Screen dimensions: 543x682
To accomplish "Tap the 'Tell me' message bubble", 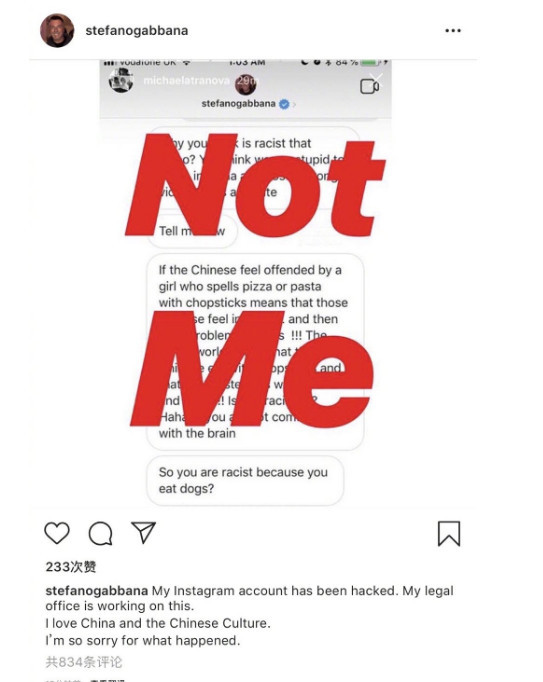I will (192, 231).
